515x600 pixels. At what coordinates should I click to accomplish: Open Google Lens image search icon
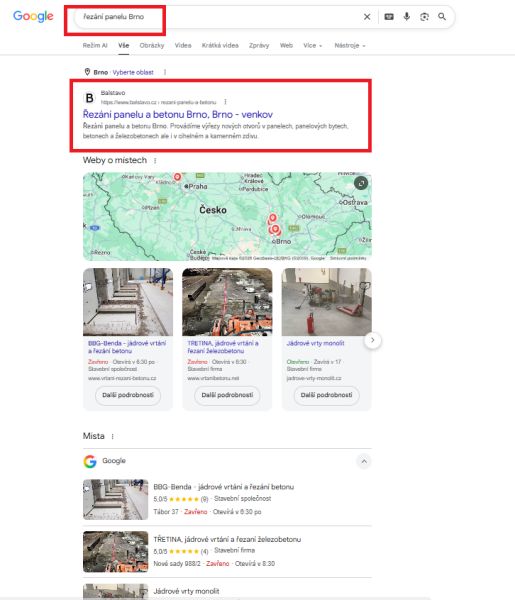click(424, 17)
